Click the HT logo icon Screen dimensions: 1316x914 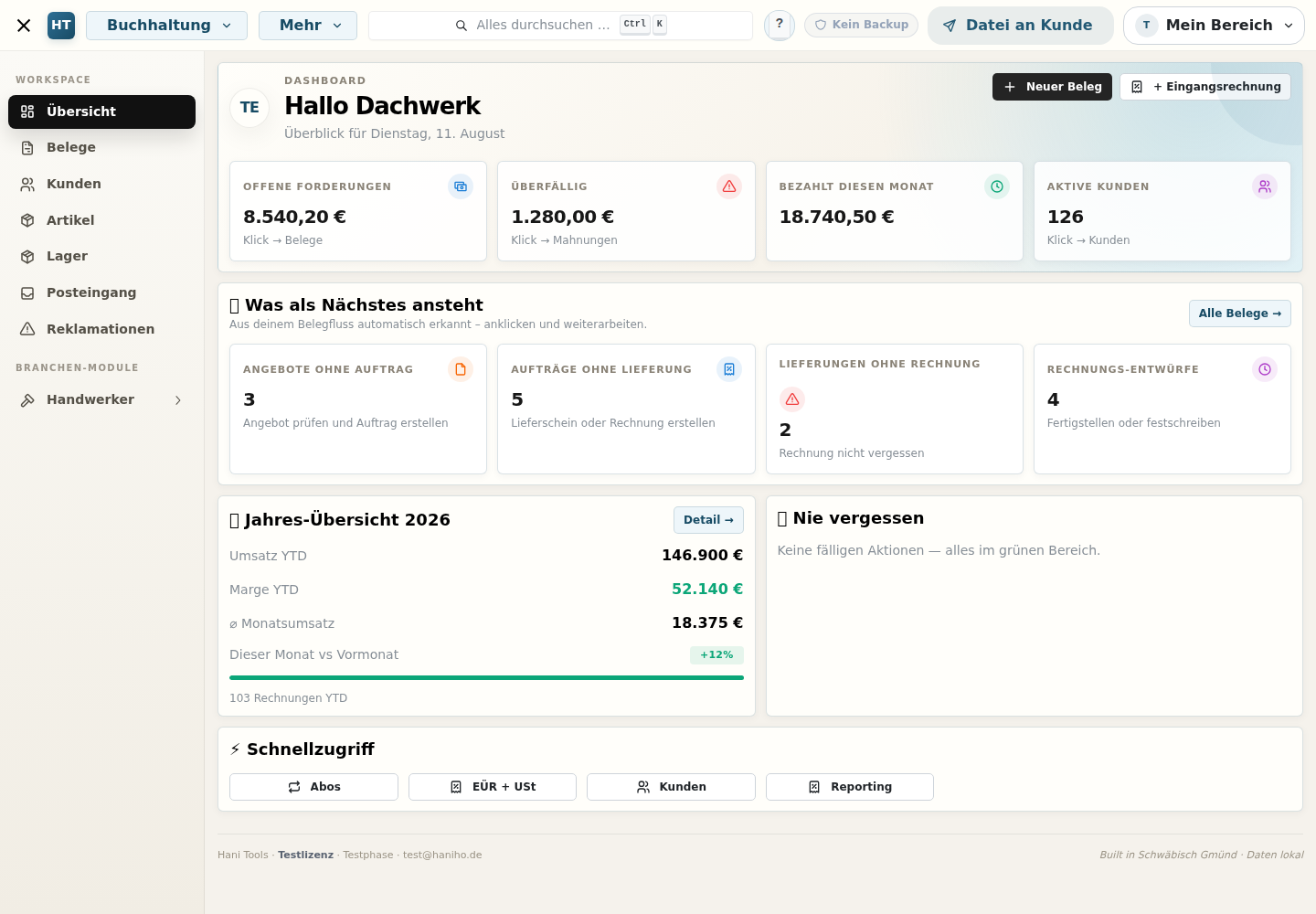[x=61, y=26]
